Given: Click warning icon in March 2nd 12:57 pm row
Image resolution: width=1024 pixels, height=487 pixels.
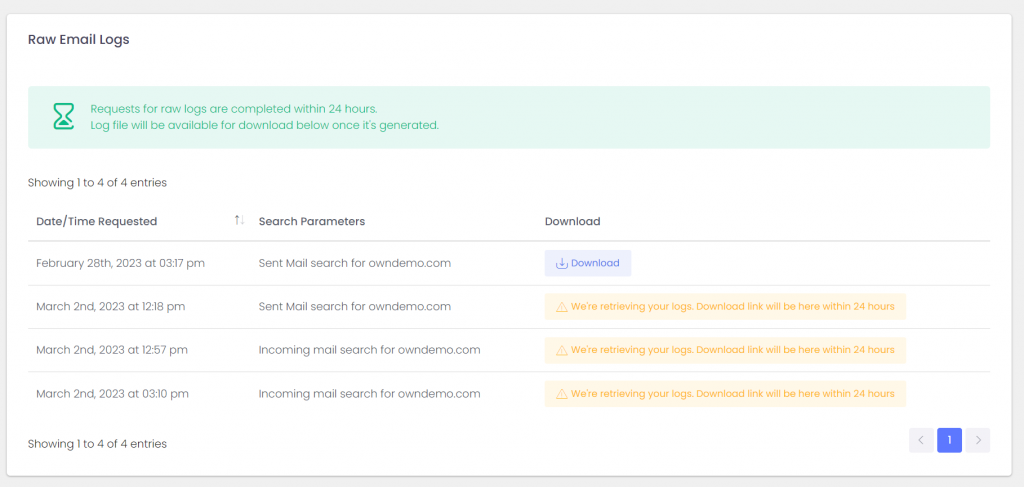Looking at the screenshot, I should [561, 351].
